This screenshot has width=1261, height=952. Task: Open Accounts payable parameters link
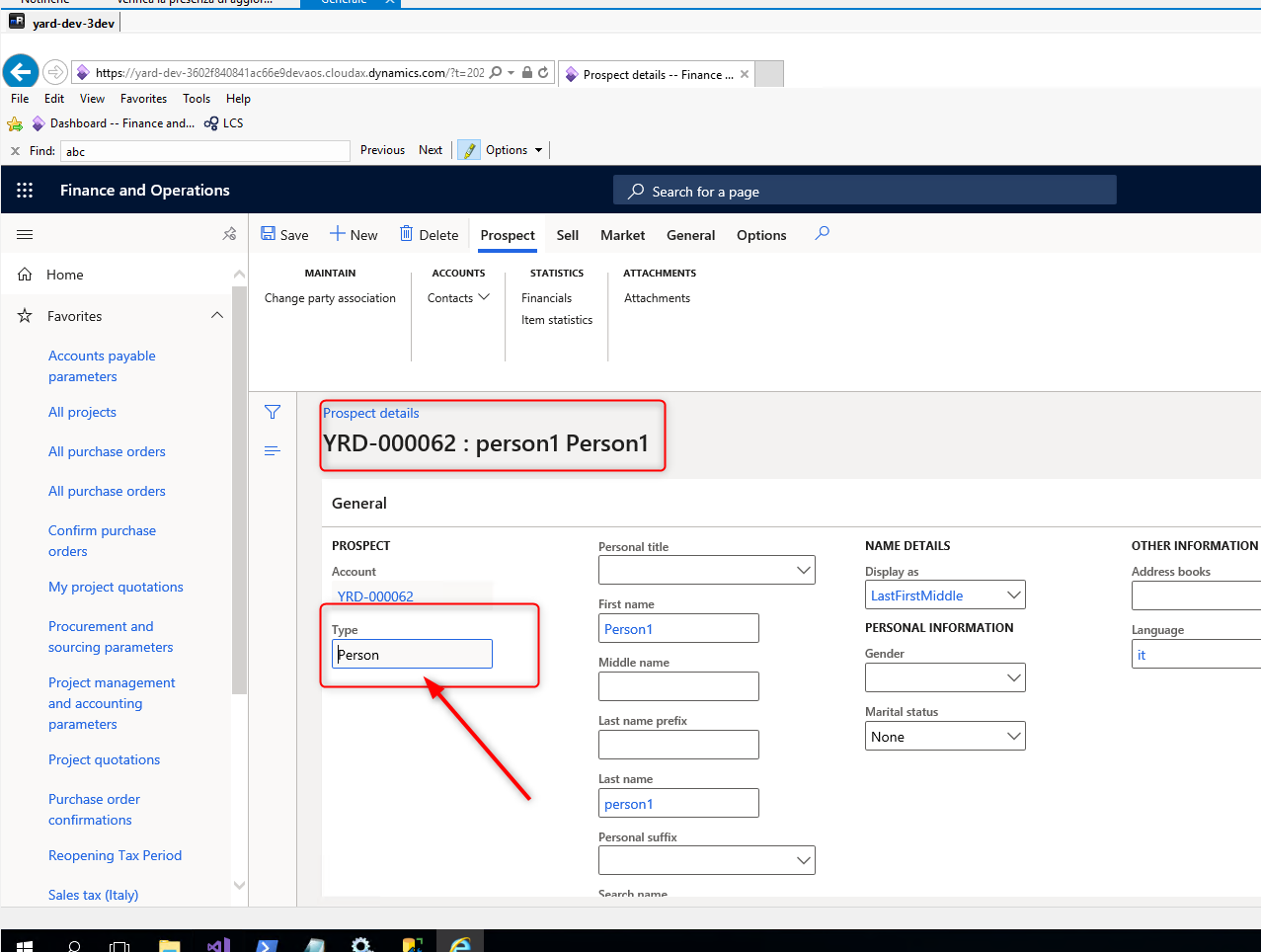pyautogui.click(x=102, y=366)
